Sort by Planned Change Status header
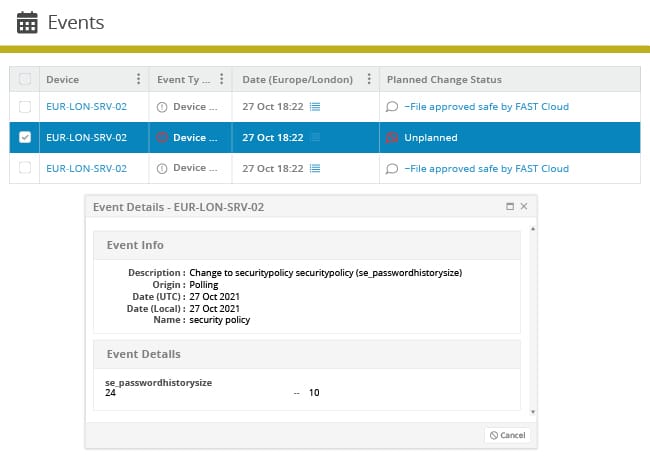Viewport: 650px width, 457px height. (444, 80)
